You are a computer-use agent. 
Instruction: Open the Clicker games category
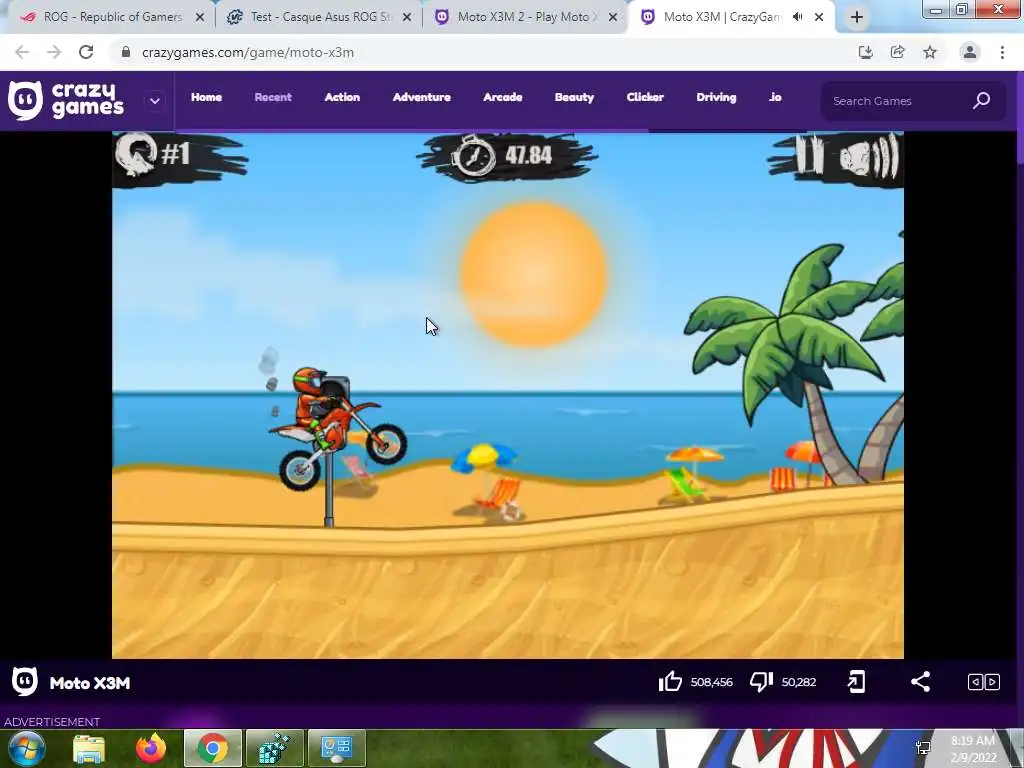(645, 97)
